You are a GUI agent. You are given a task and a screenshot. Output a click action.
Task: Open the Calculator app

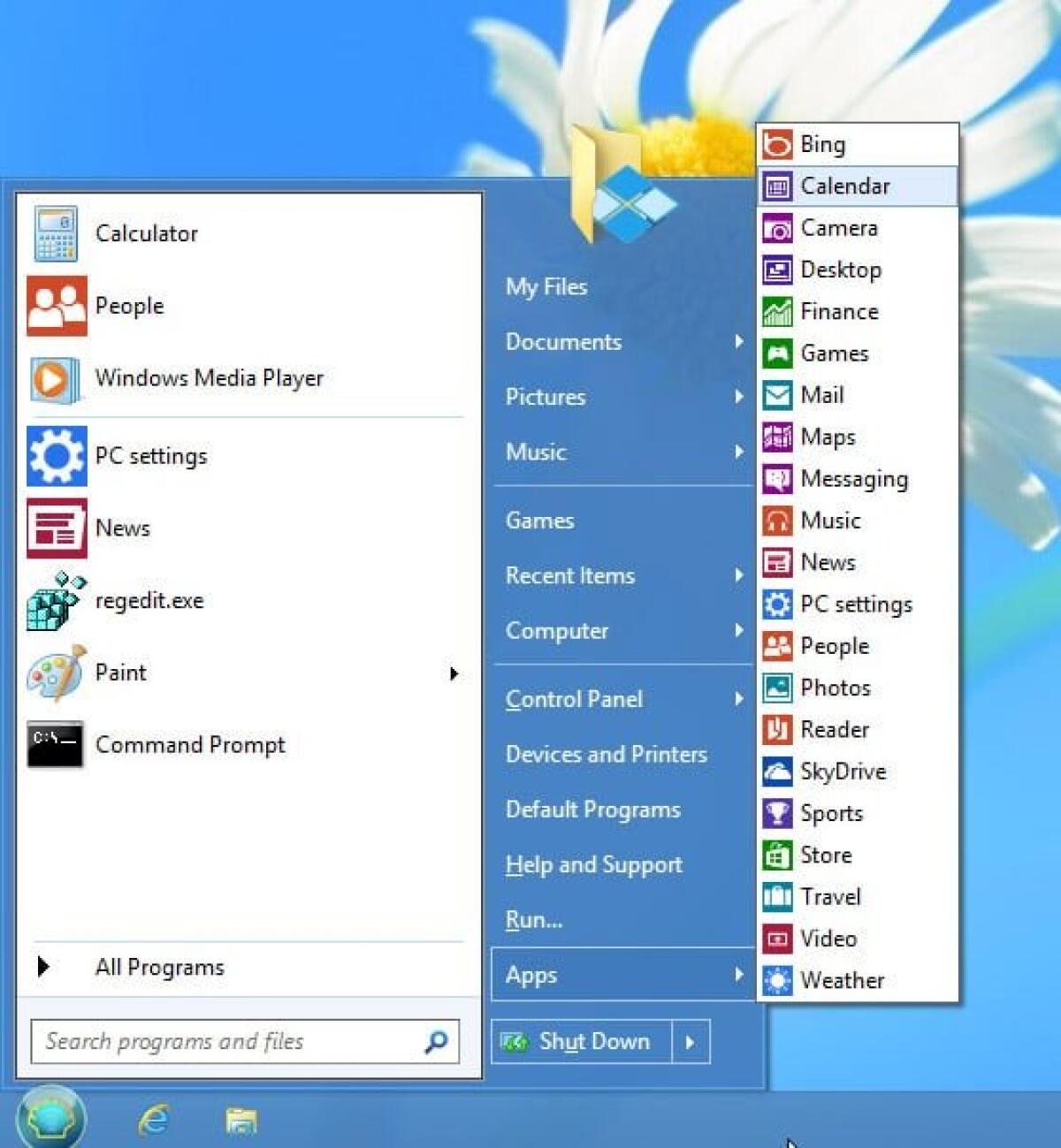(x=146, y=232)
